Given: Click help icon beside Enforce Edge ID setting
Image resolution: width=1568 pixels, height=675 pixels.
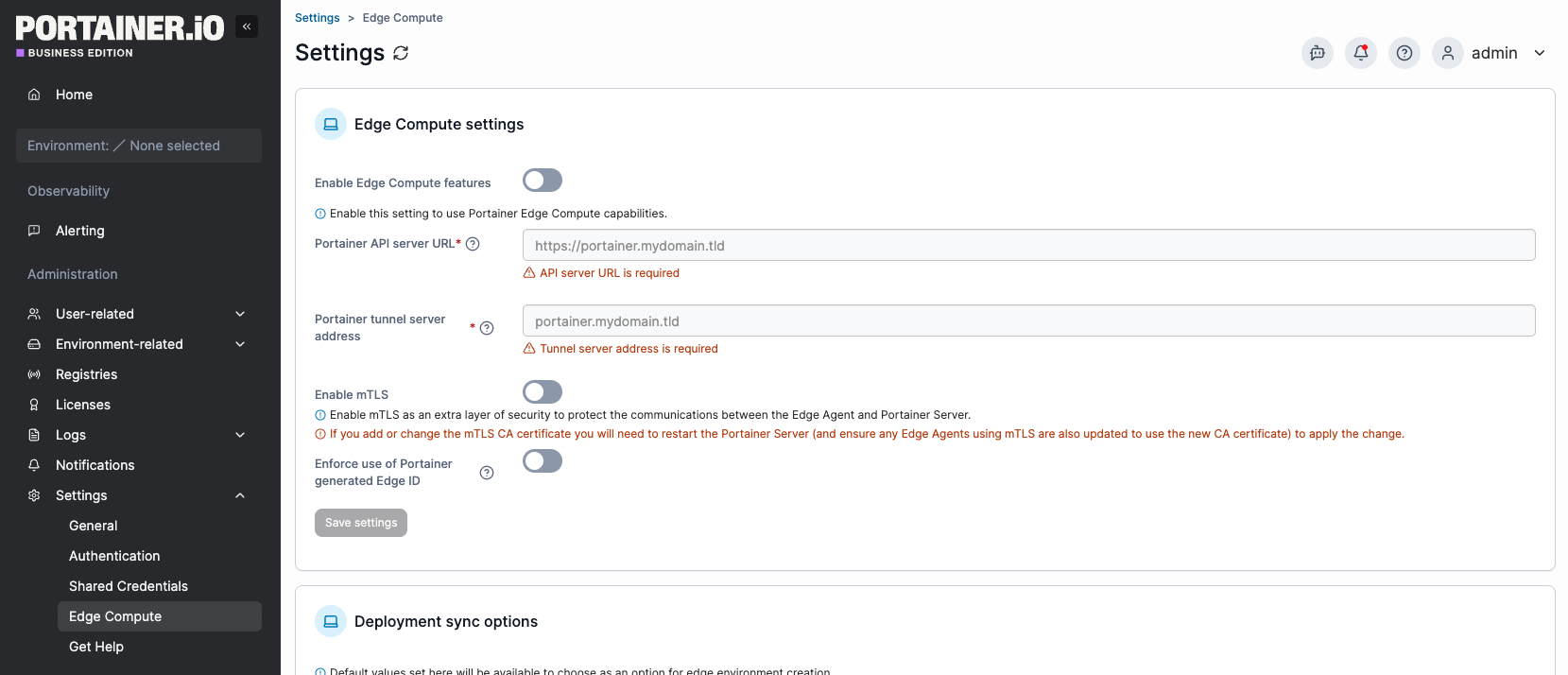Looking at the screenshot, I should click(x=487, y=473).
